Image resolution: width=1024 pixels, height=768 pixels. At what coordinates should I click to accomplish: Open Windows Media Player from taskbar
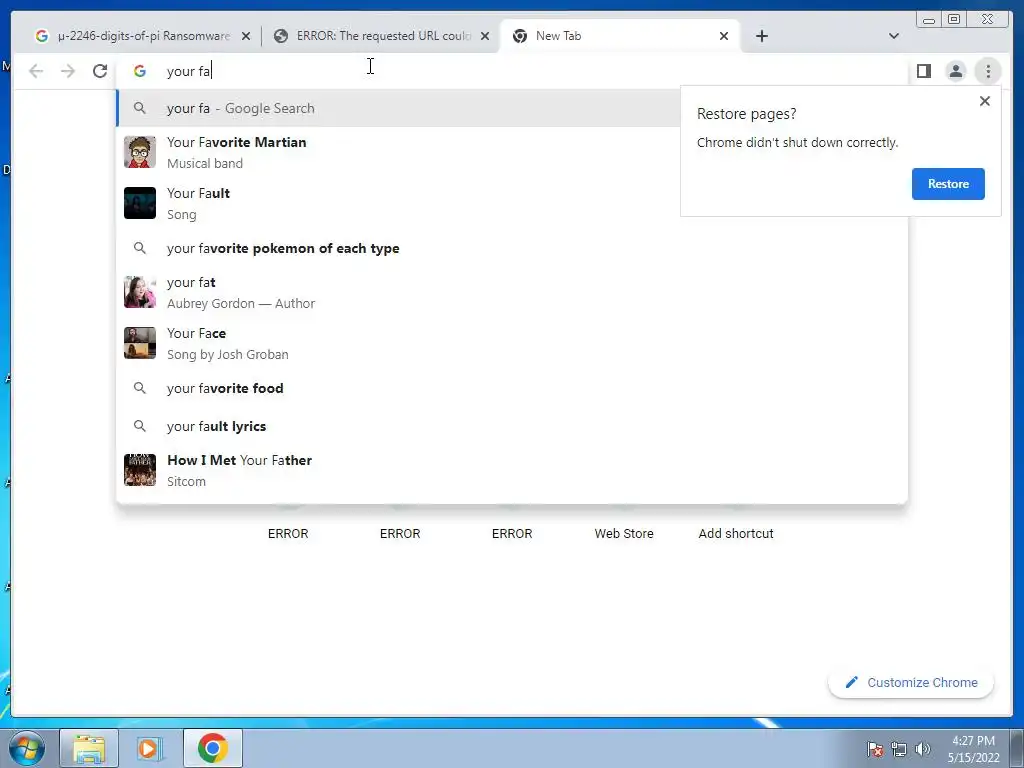click(151, 748)
